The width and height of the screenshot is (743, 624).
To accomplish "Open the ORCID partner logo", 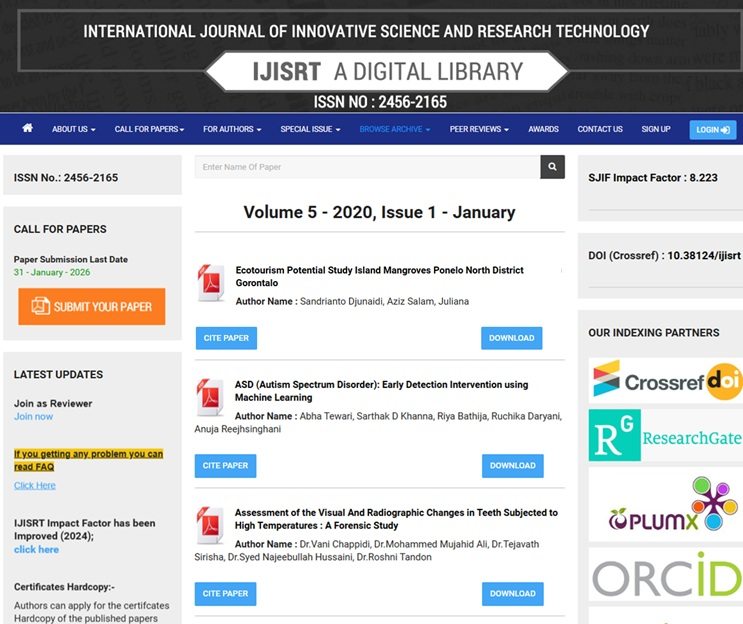I will pos(664,576).
